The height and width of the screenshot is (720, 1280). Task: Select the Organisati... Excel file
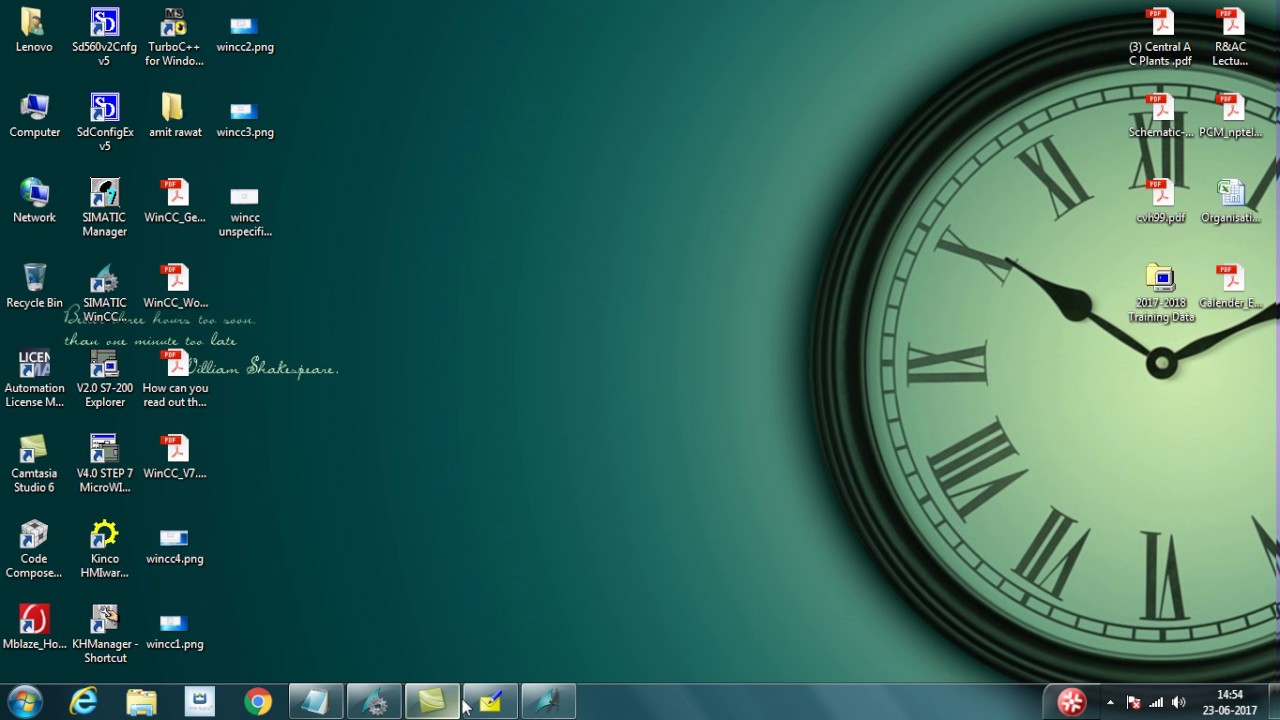tap(1230, 201)
